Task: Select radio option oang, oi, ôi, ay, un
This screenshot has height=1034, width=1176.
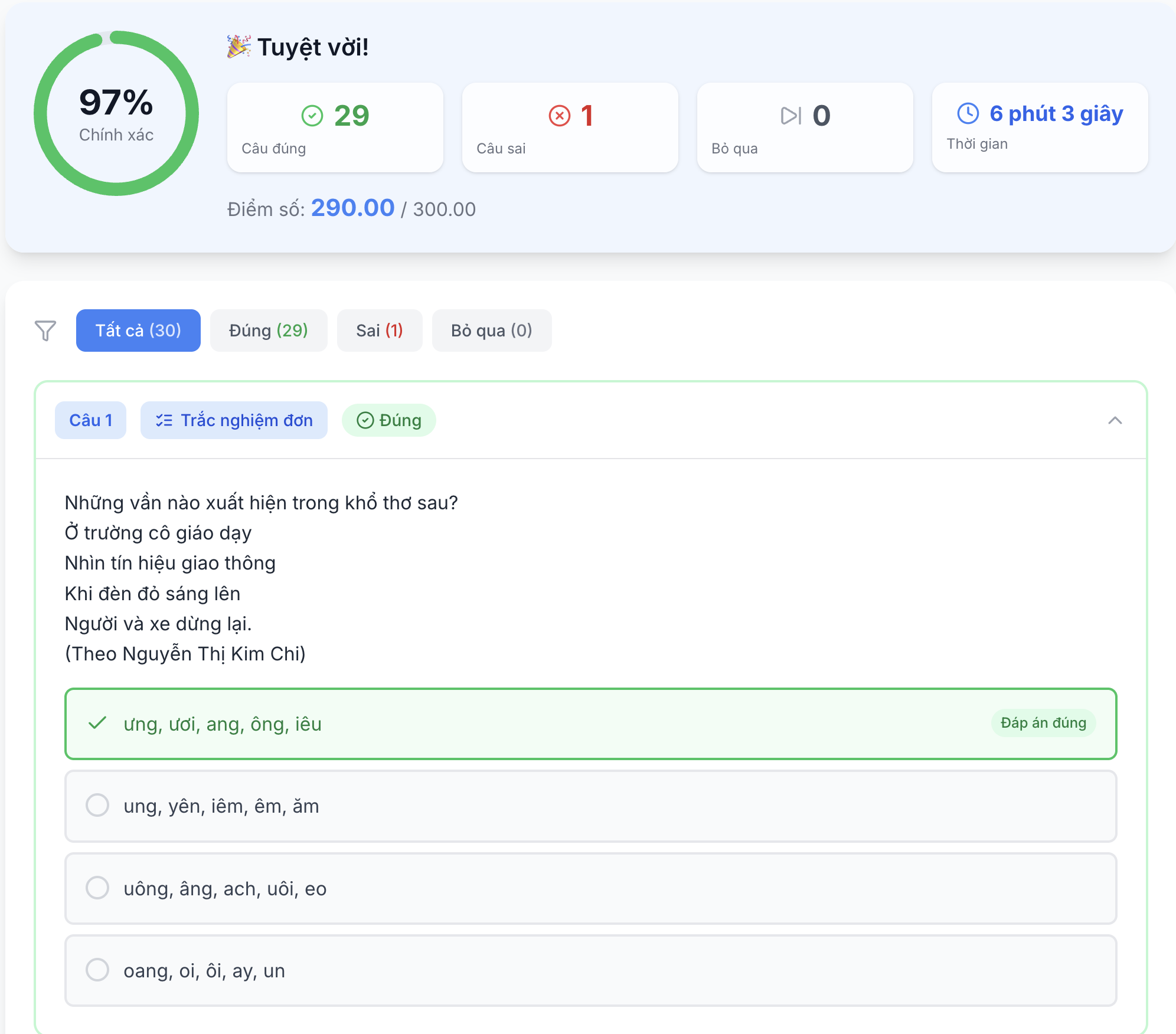Action: tap(97, 970)
